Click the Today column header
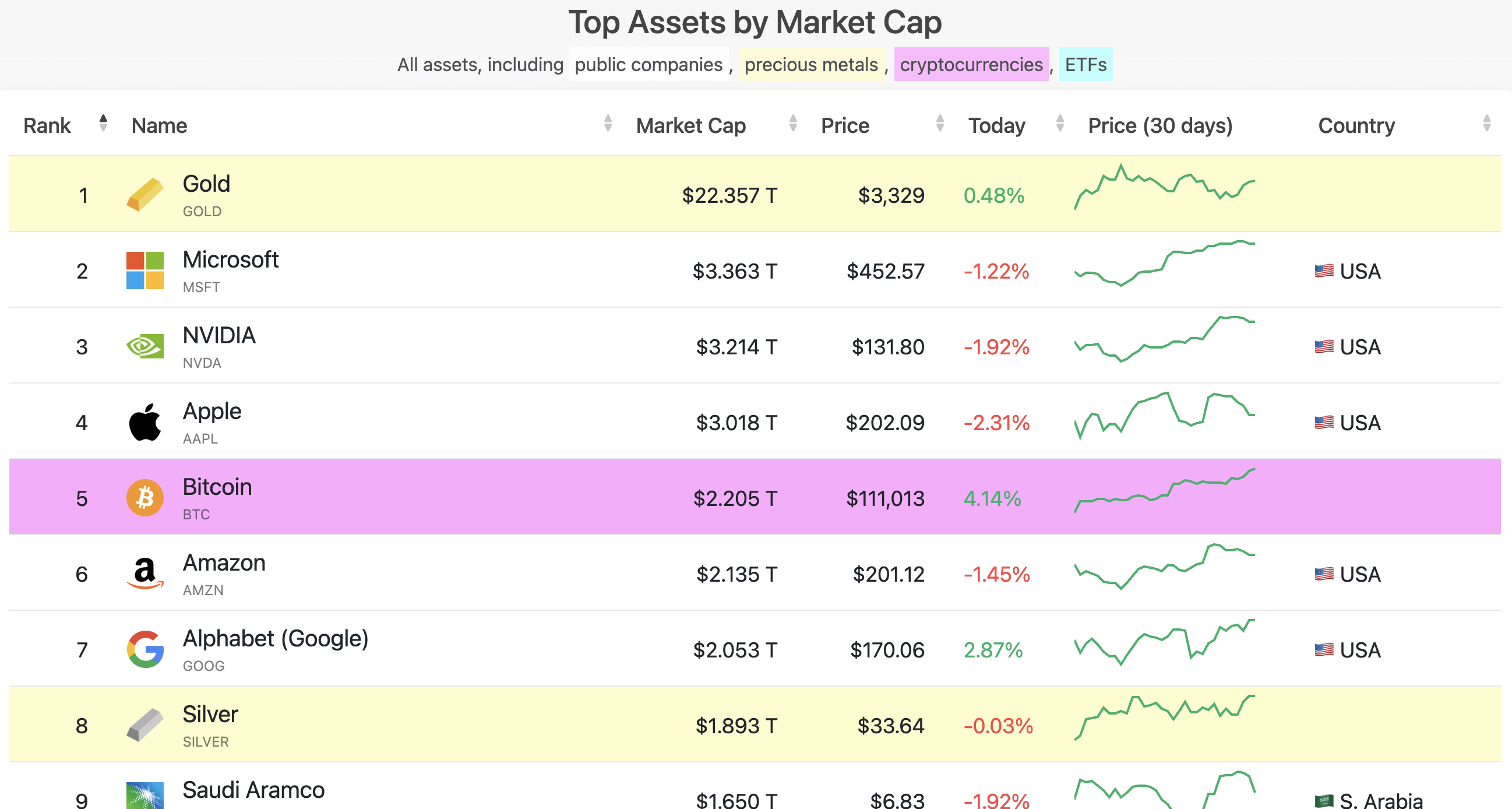The width and height of the screenshot is (1512, 809). pyautogui.click(x=997, y=126)
